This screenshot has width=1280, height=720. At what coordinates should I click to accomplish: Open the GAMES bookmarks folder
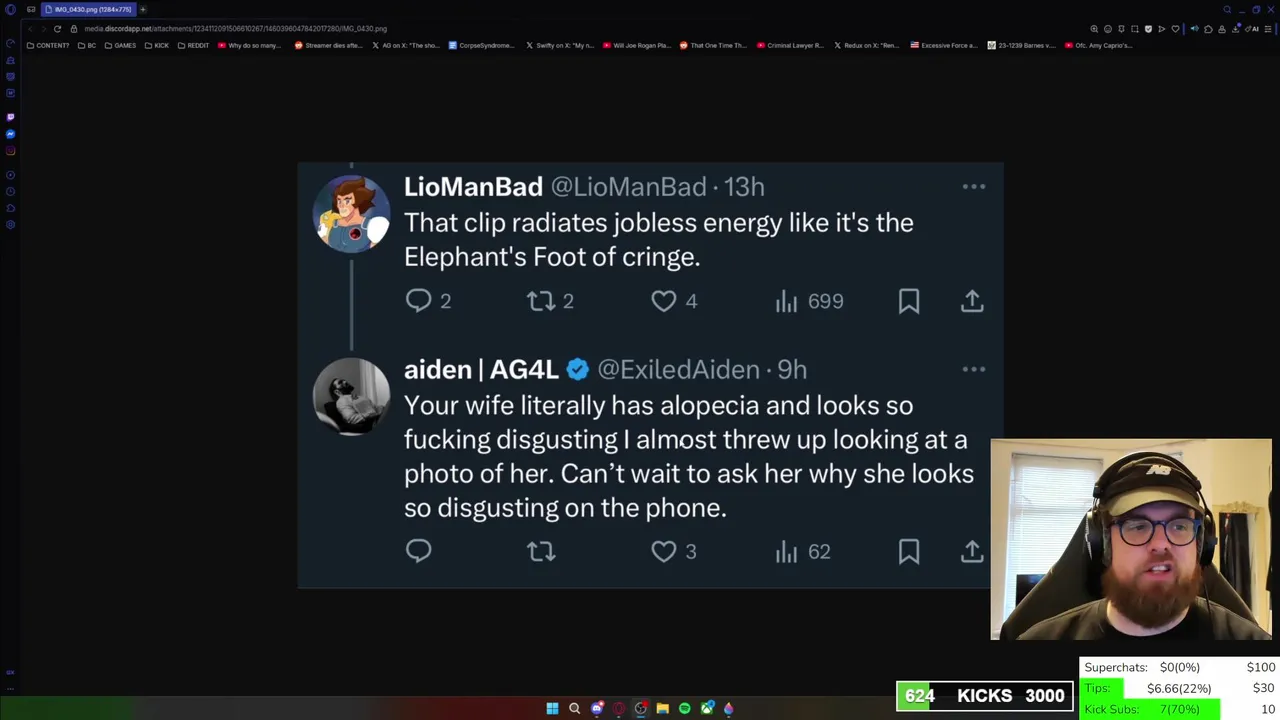tap(120, 45)
